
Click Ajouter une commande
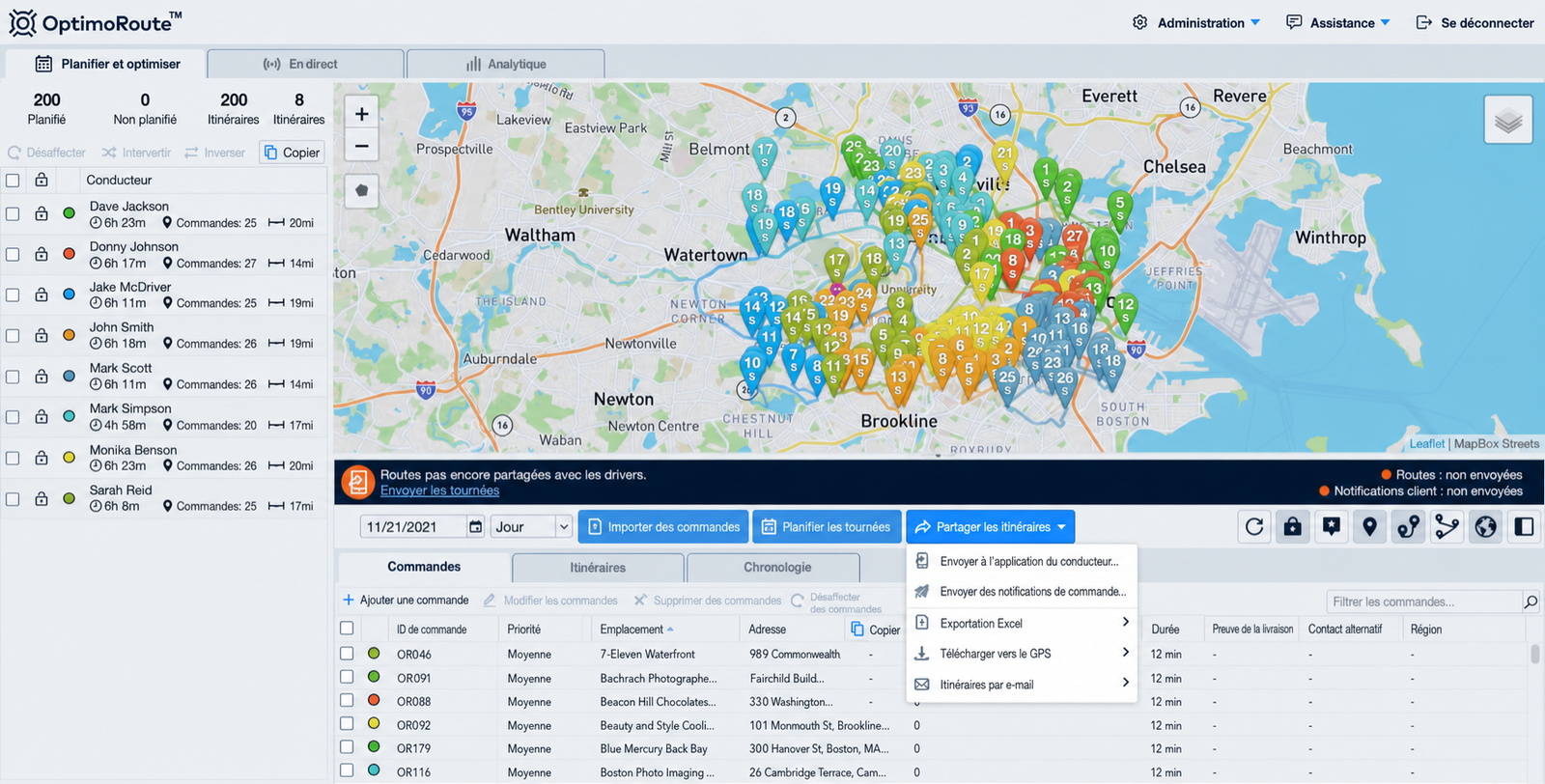tap(406, 600)
